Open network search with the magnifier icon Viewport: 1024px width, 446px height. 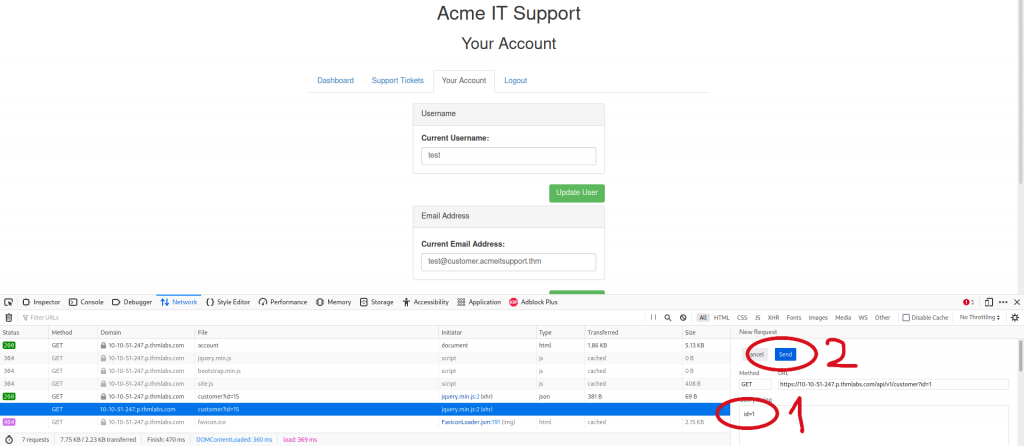point(668,317)
